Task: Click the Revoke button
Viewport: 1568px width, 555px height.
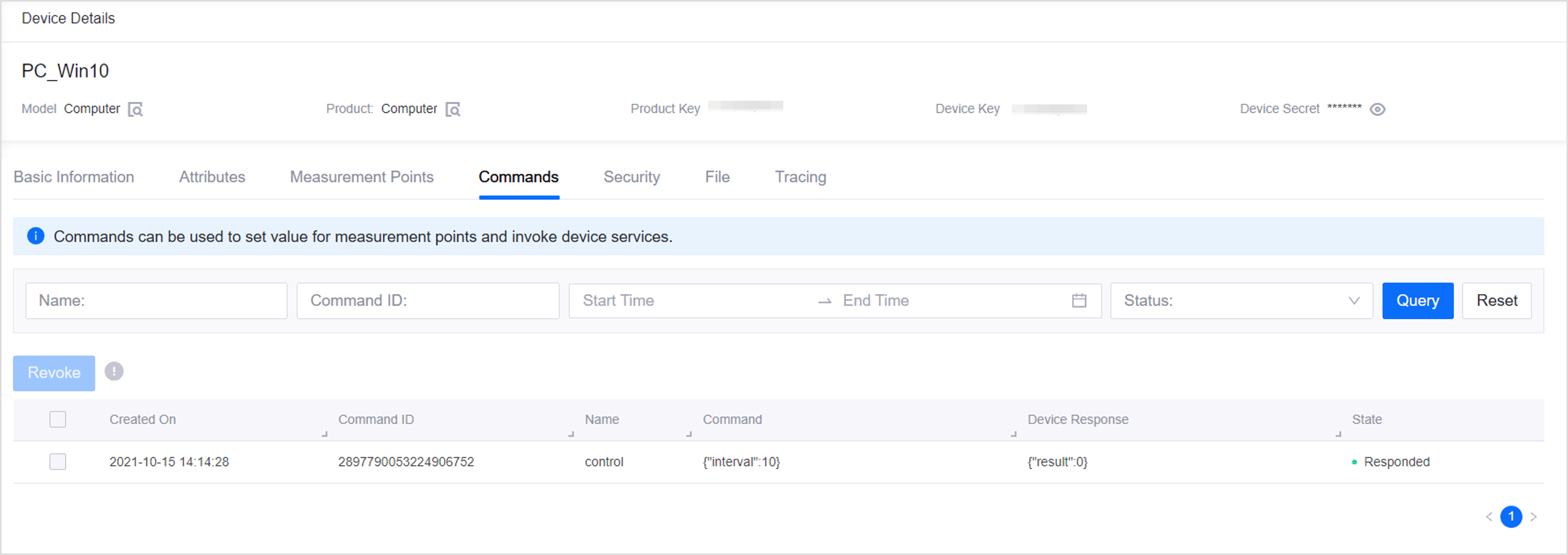Action: coord(54,373)
